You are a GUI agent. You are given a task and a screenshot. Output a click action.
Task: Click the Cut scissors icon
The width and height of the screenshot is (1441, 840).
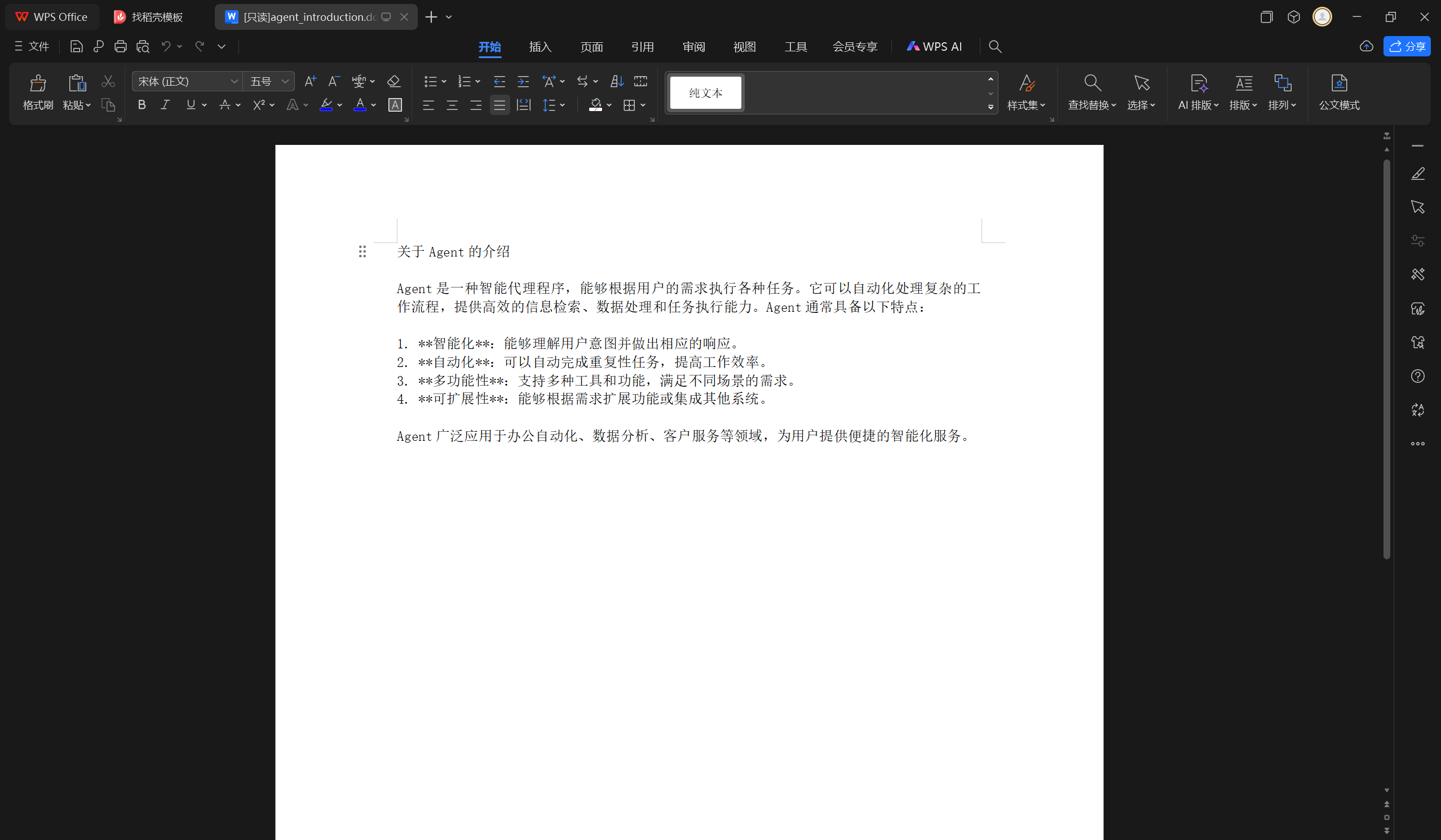(x=108, y=81)
